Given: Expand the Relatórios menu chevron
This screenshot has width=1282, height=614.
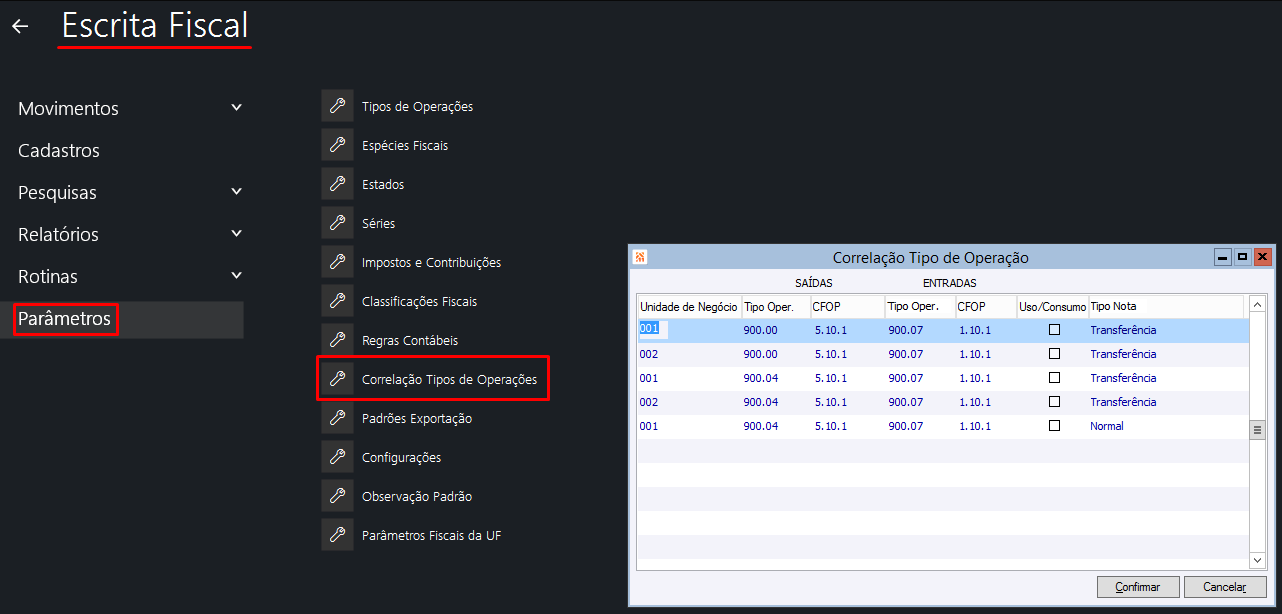Looking at the screenshot, I should (x=236, y=233).
